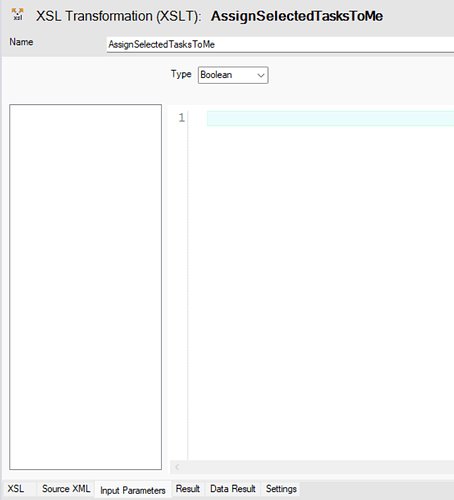Open the Source XML tab
454x500 pixels.
pyautogui.click(x=66, y=489)
